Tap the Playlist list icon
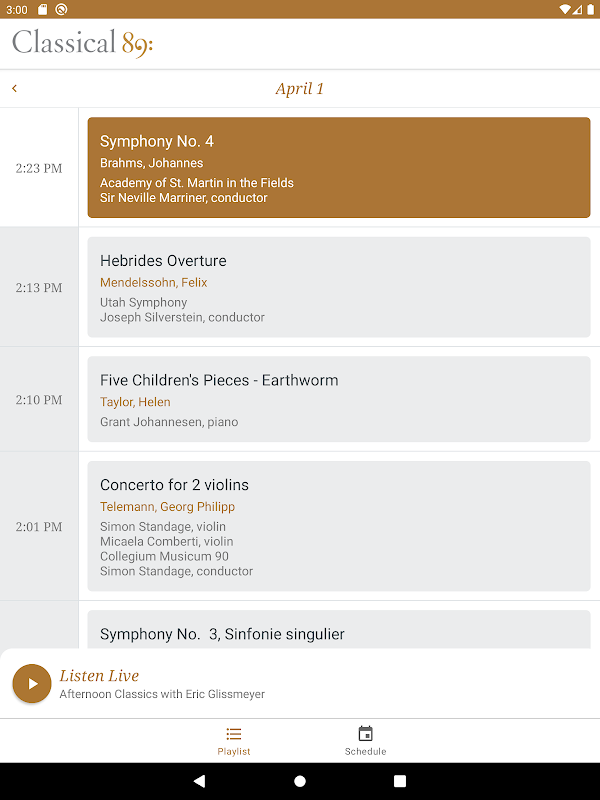 point(234,734)
